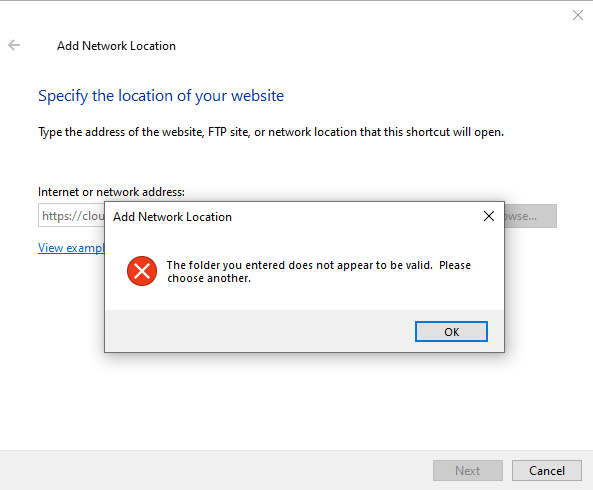Click the "https://clou" text in address box
Viewport: 593px width, 490px height.
73,216
